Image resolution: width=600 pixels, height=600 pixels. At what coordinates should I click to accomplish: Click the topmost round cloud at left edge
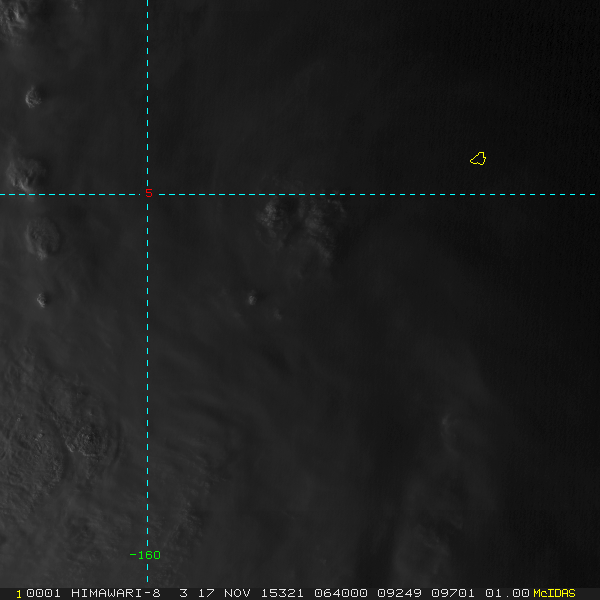point(34,97)
